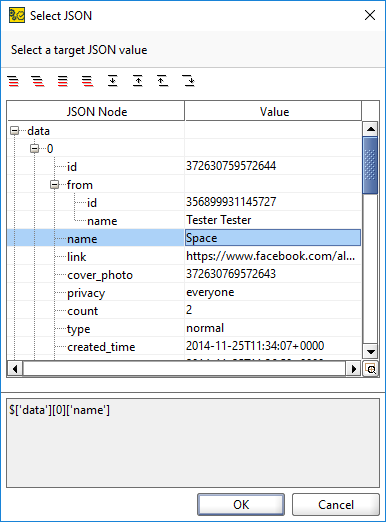386x522 pixels.
Task: Select the type tree node
Action: click(79, 329)
